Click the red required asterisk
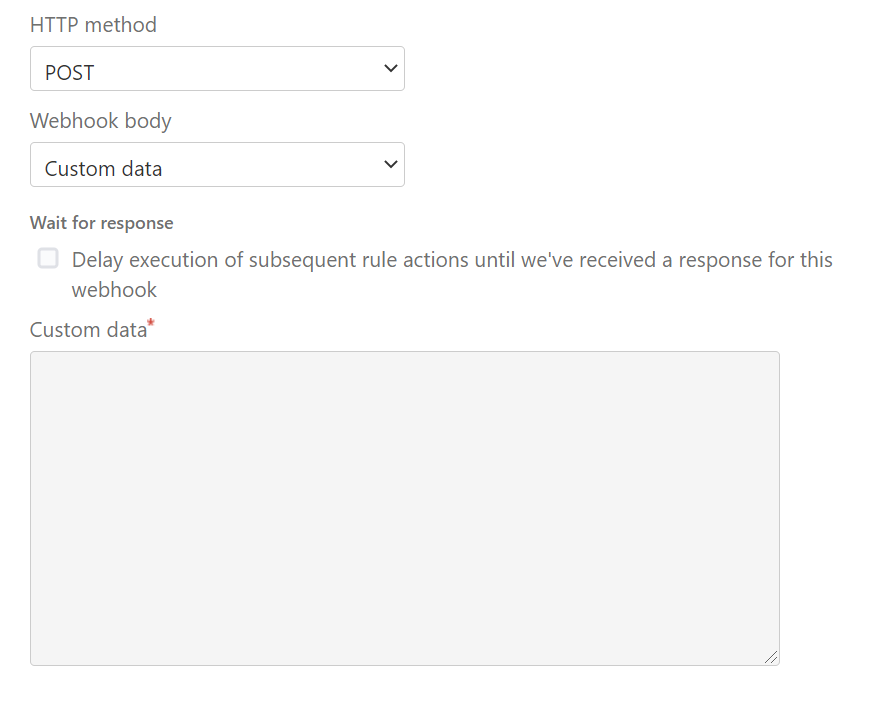 tap(151, 323)
